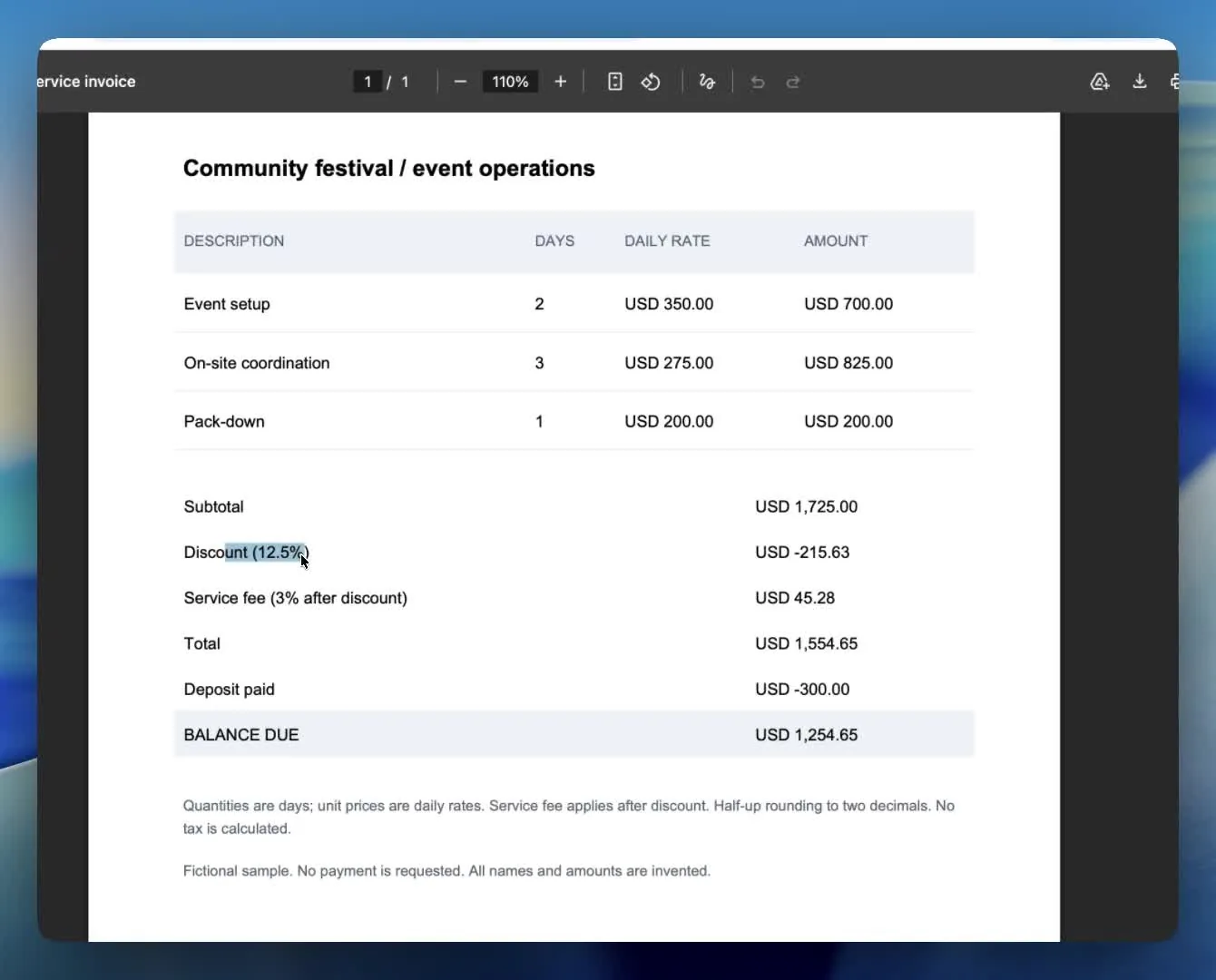This screenshot has width=1216, height=980.
Task: Click the AMOUNT column header
Action: pos(836,241)
